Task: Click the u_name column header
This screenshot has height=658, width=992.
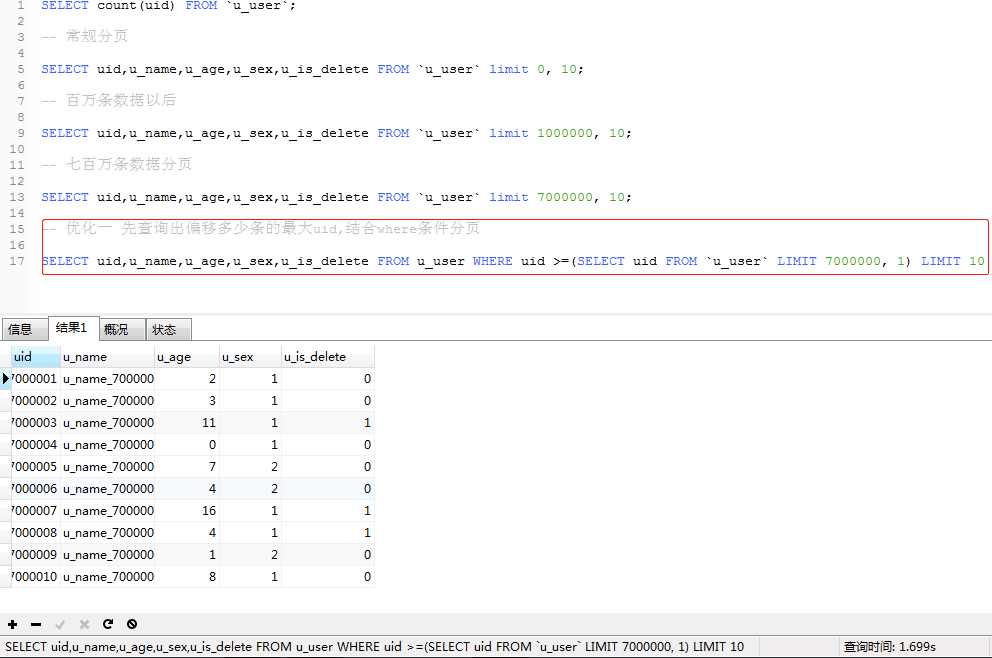Action: pos(108,357)
